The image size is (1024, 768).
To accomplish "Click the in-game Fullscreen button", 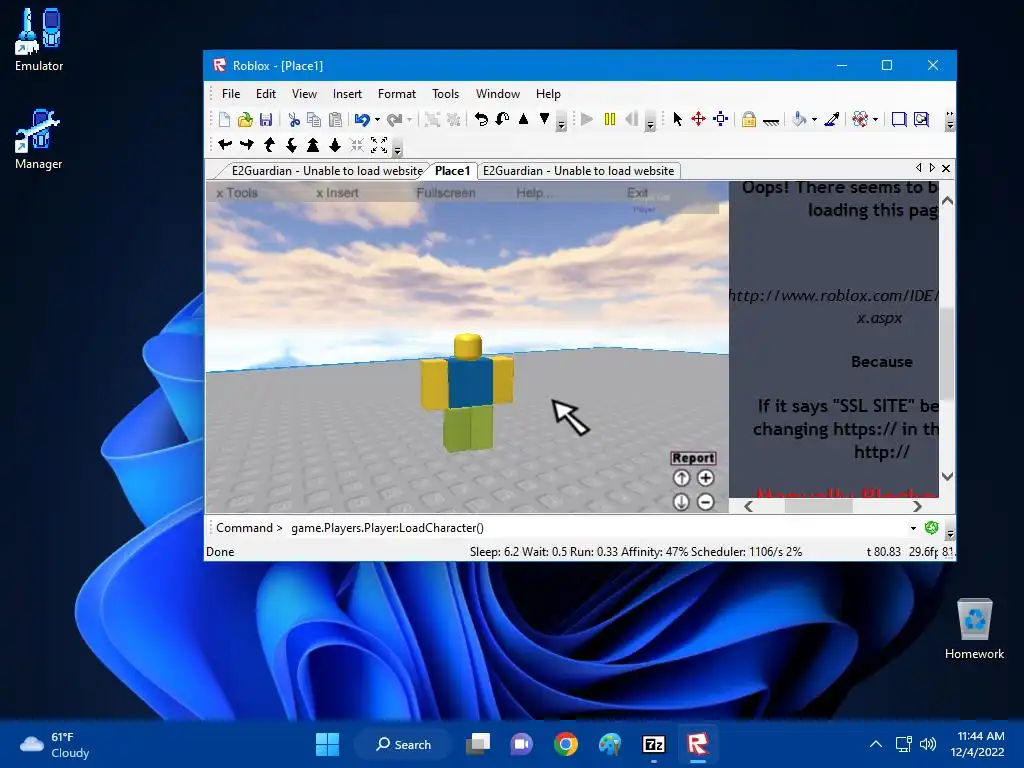I will 445,193.
